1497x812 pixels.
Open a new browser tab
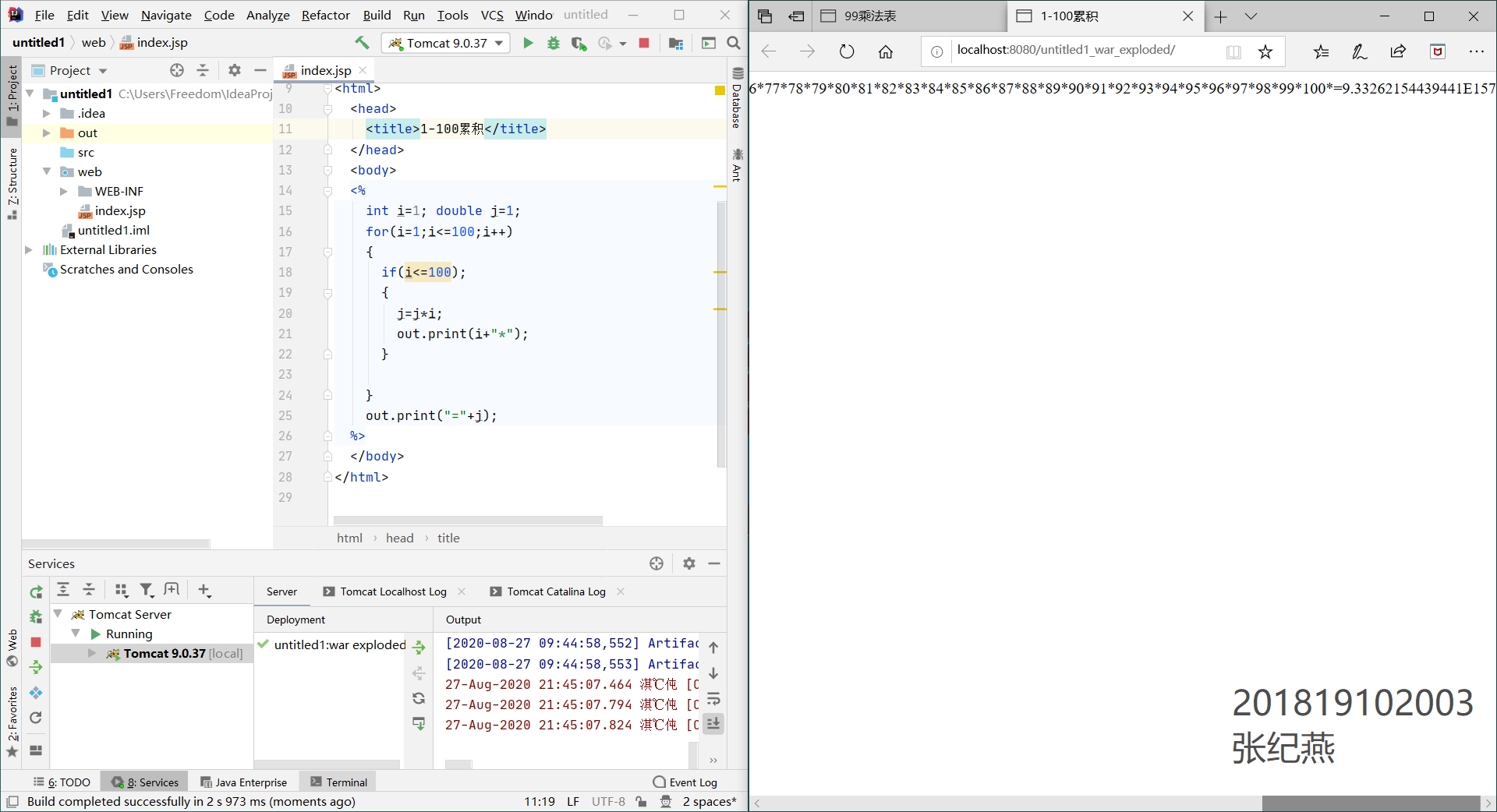click(x=1220, y=16)
